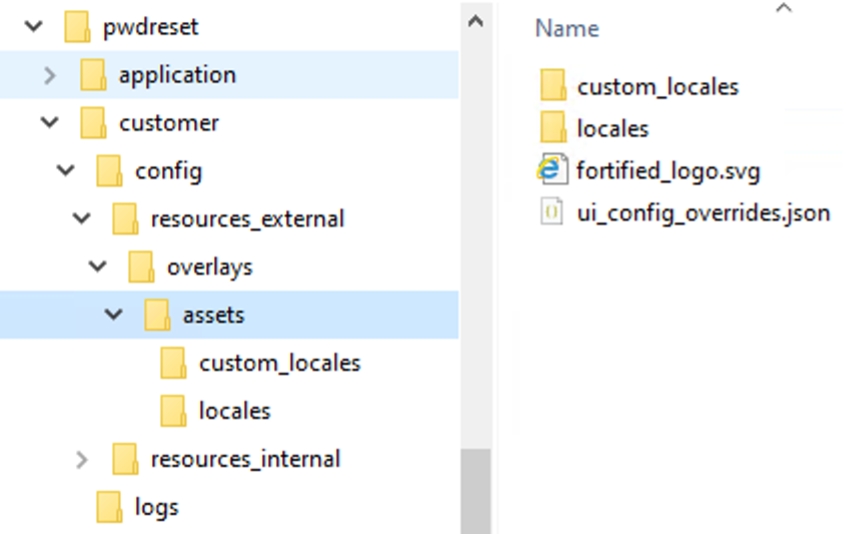This screenshot has height=534, width=866.
Task: Select resources_external in the folder tree
Action: pos(247,219)
